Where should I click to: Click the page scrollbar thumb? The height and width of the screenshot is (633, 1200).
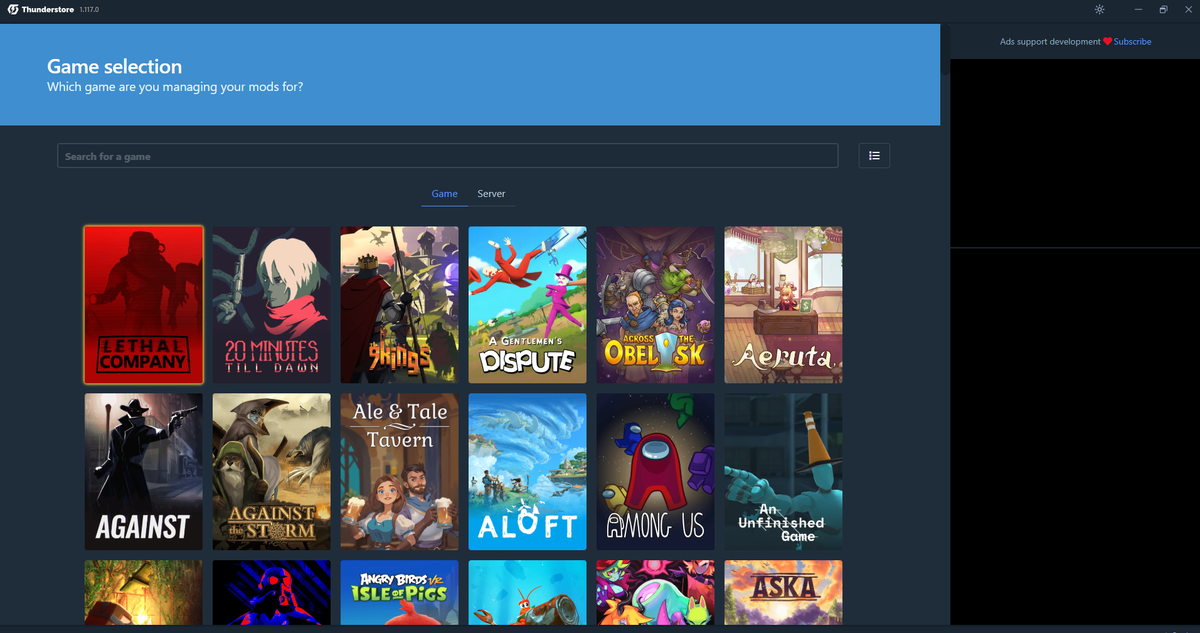pyautogui.click(x=945, y=50)
